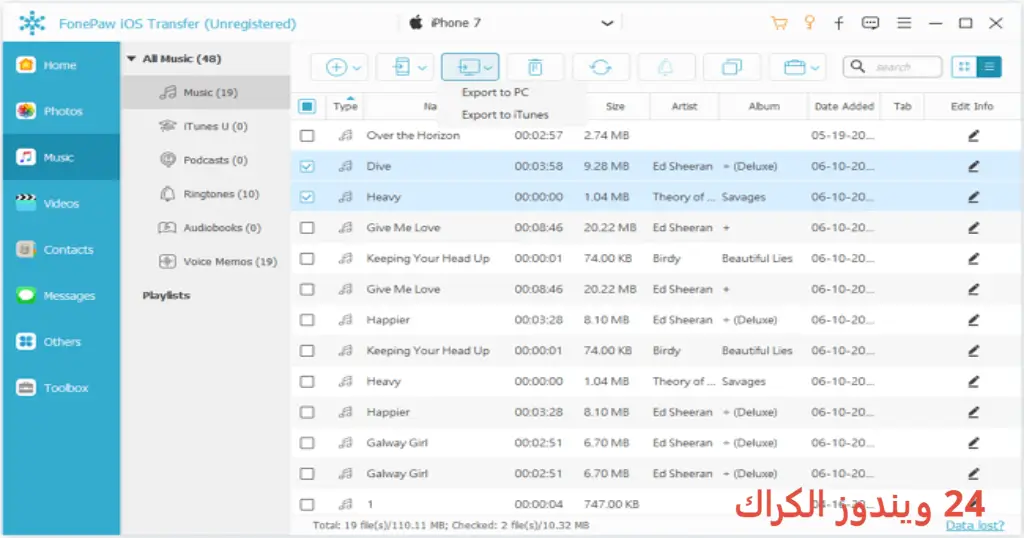1024x538 pixels.
Task: Check the Over the Horizon checkbox
Action: point(307,136)
